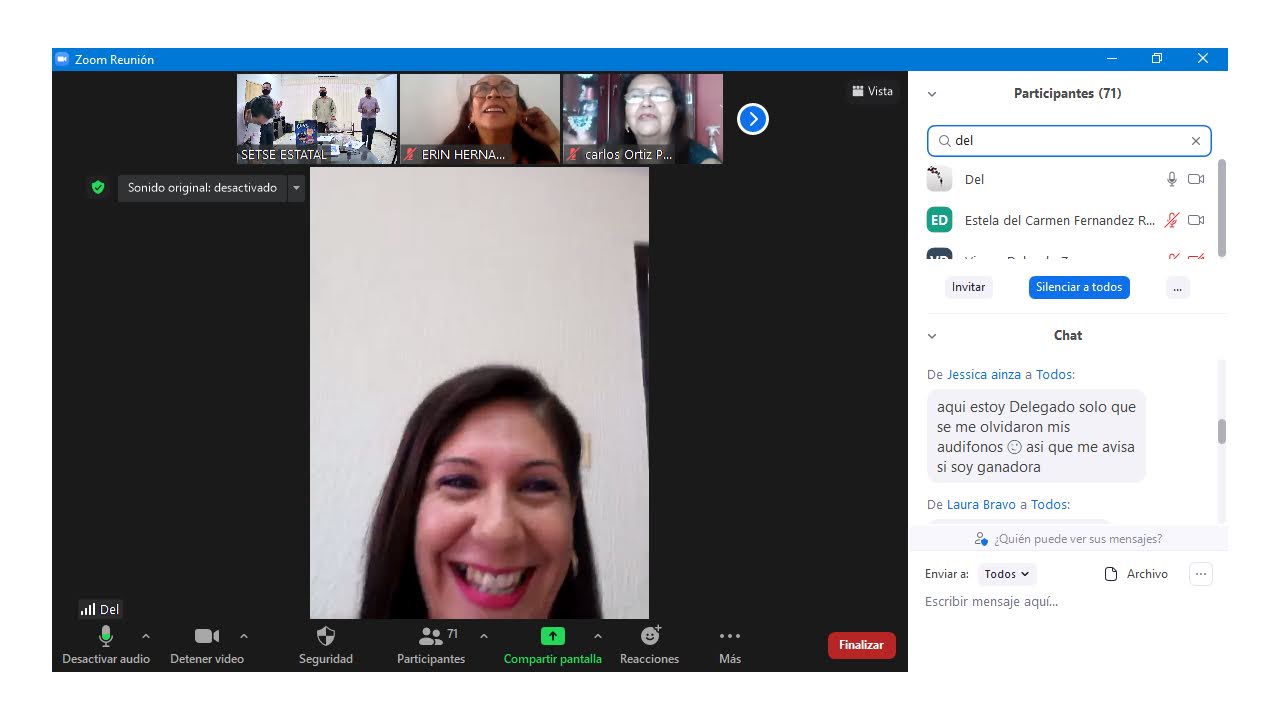Image resolution: width=1280 pixels, height=720 pixels.
Task: Open the Enviar a: Todos dropdown
Action: pyautogui.click(x=1007, y=574)
